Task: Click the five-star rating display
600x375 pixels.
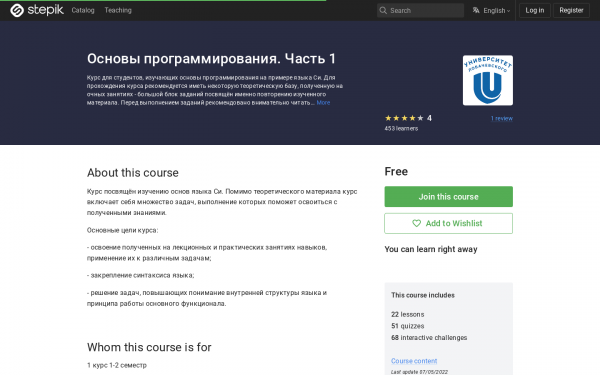Action: pyautogui.click(x=404, y=118)
